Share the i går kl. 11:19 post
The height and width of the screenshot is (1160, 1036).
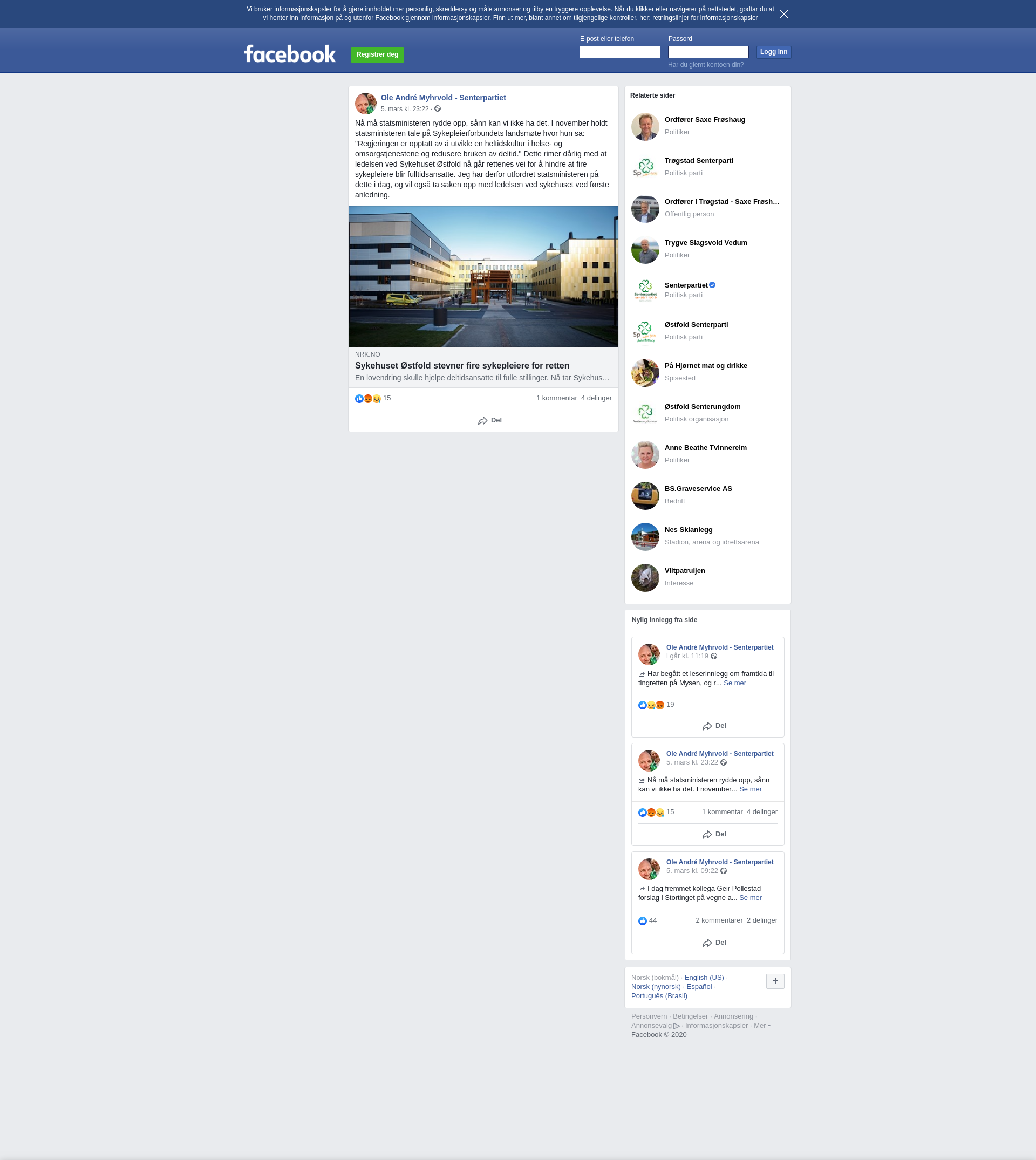pos(714,726)
